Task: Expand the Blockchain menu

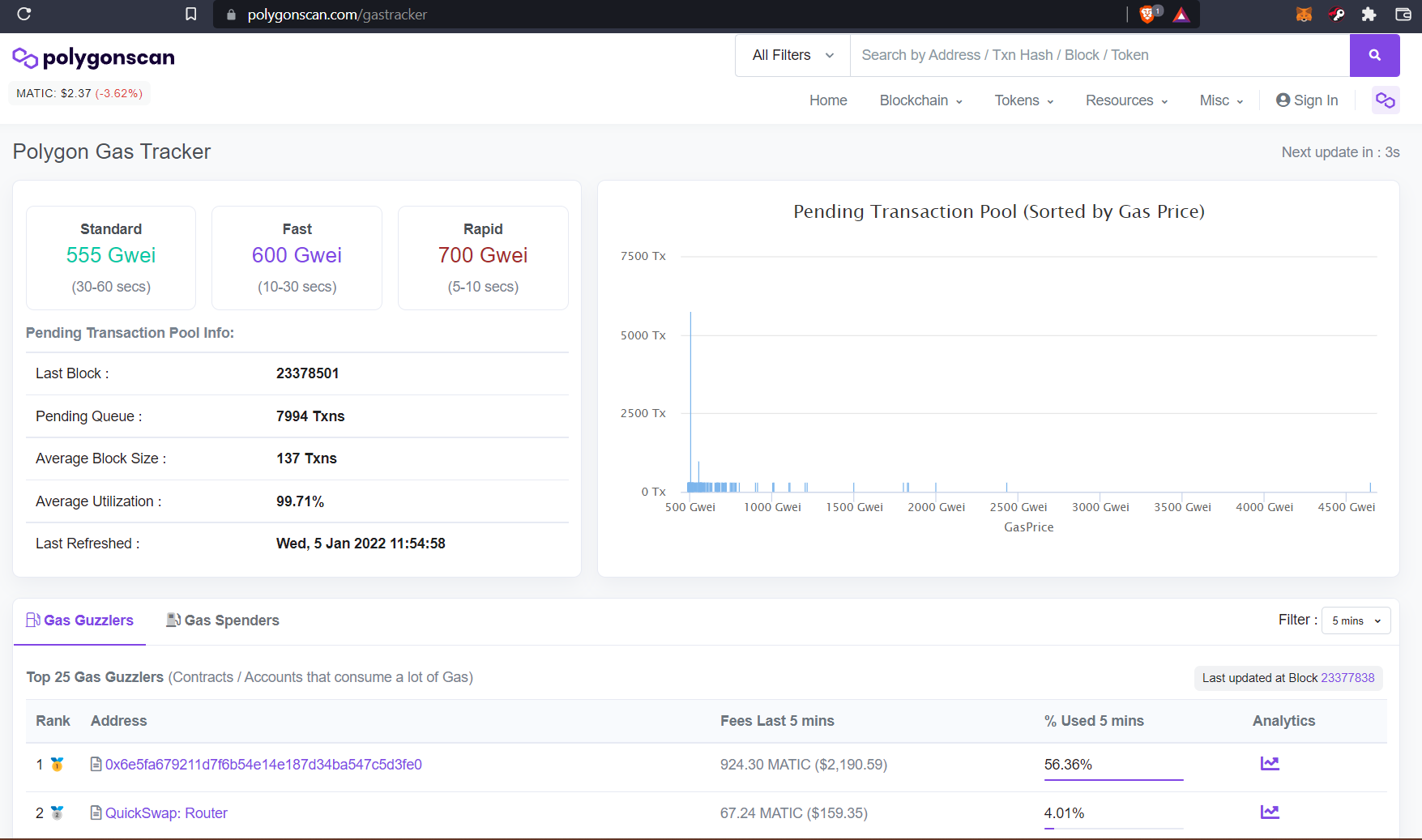Action: pyautogui.click(x=920, y=100)
